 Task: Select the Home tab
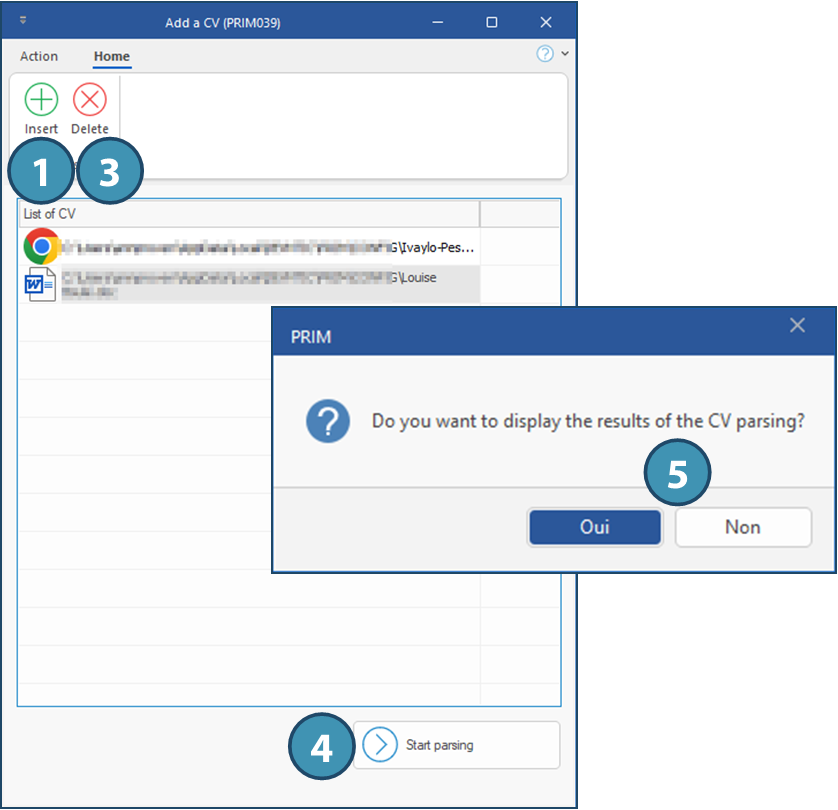click(x=112, y=56)
